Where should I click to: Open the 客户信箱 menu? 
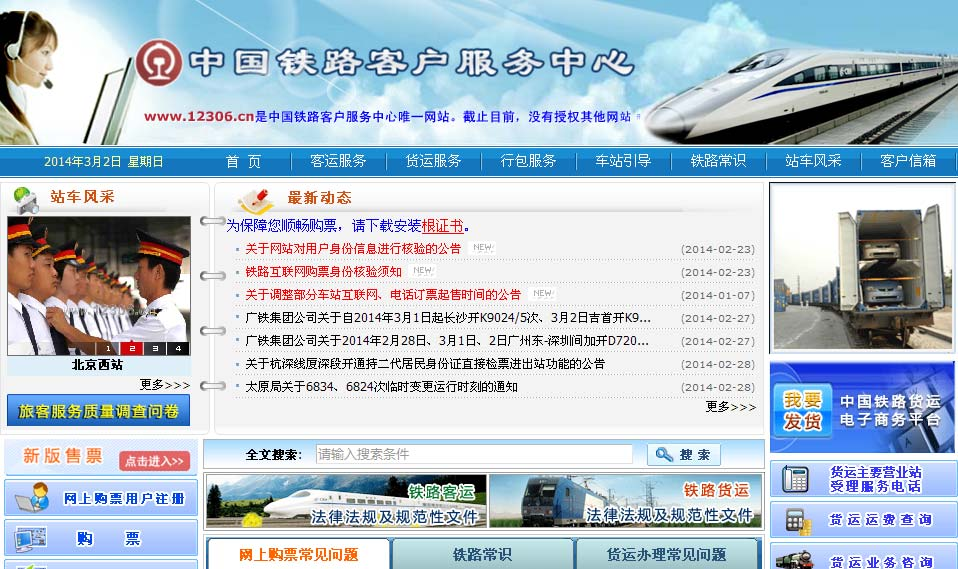(x=908, y=161)
